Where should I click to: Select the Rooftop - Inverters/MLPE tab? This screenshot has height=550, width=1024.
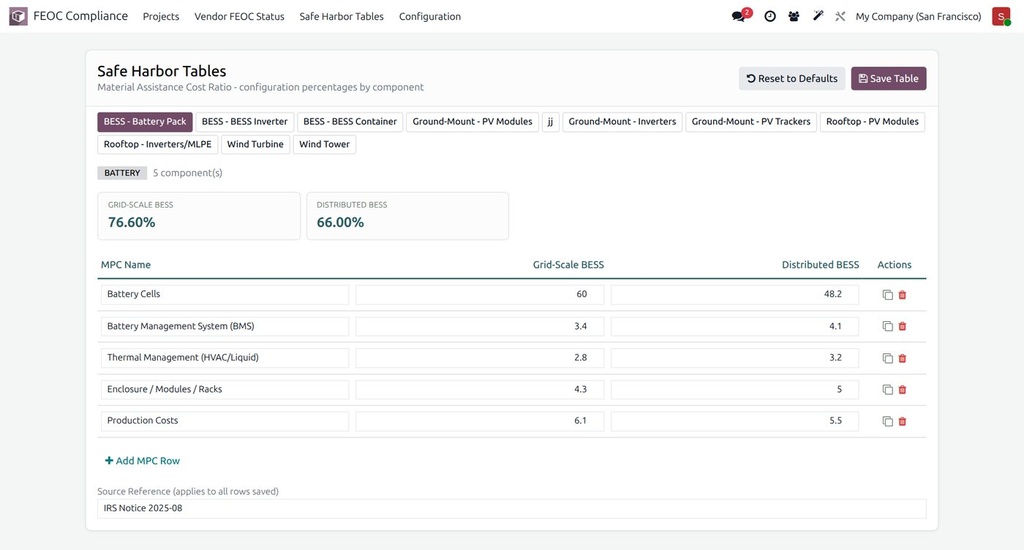(x=157, y=144)
